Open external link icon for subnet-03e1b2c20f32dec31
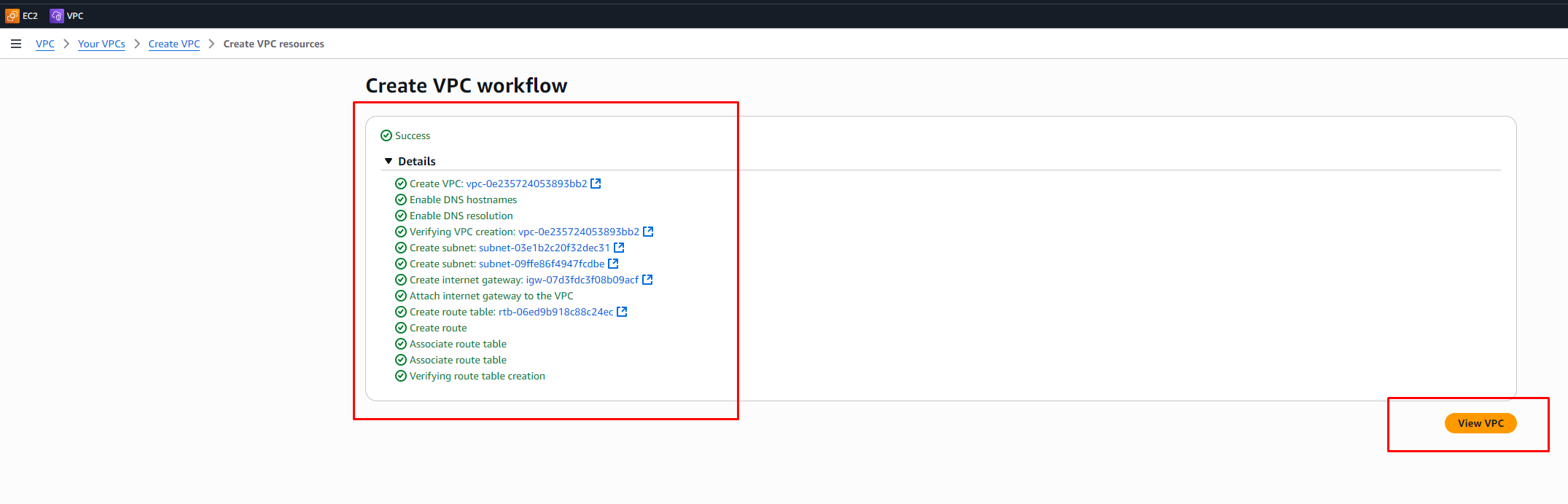This screenshot has width=1568, height=504. tap(619, 248)
